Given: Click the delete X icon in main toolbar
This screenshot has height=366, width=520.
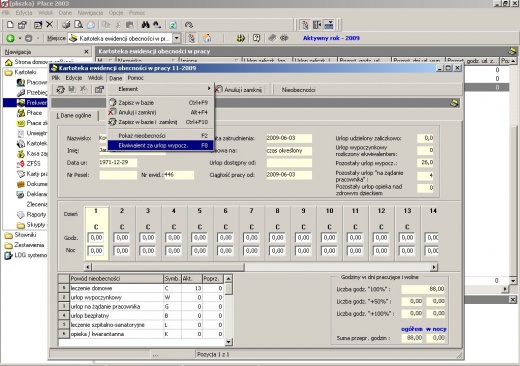Looking at the screenshot, I should click(x=50, y=24).
